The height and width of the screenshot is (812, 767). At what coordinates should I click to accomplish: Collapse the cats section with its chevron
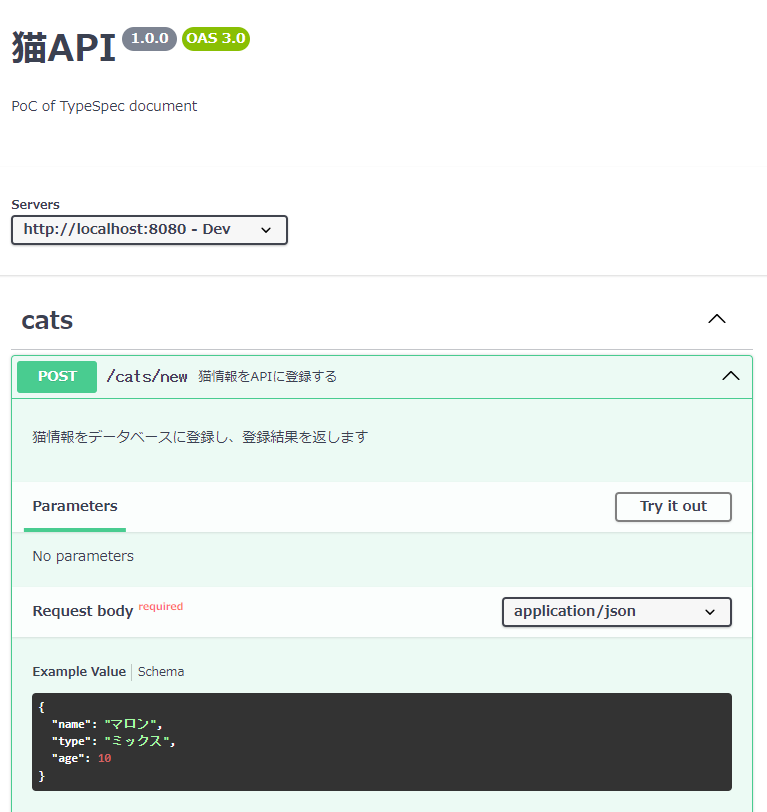pyautogui.click(x=716, y=318)
